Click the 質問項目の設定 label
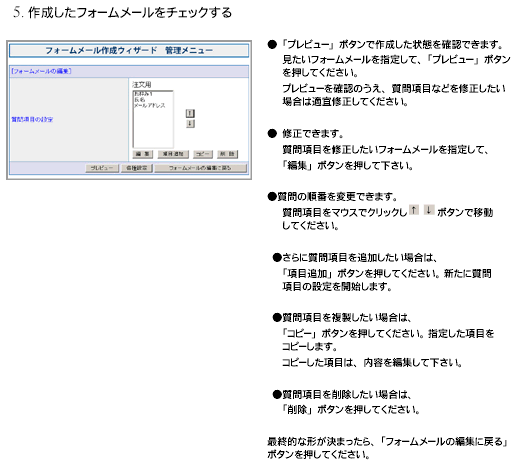Viewport: 518px width, 469px height. tap(32, 119)
